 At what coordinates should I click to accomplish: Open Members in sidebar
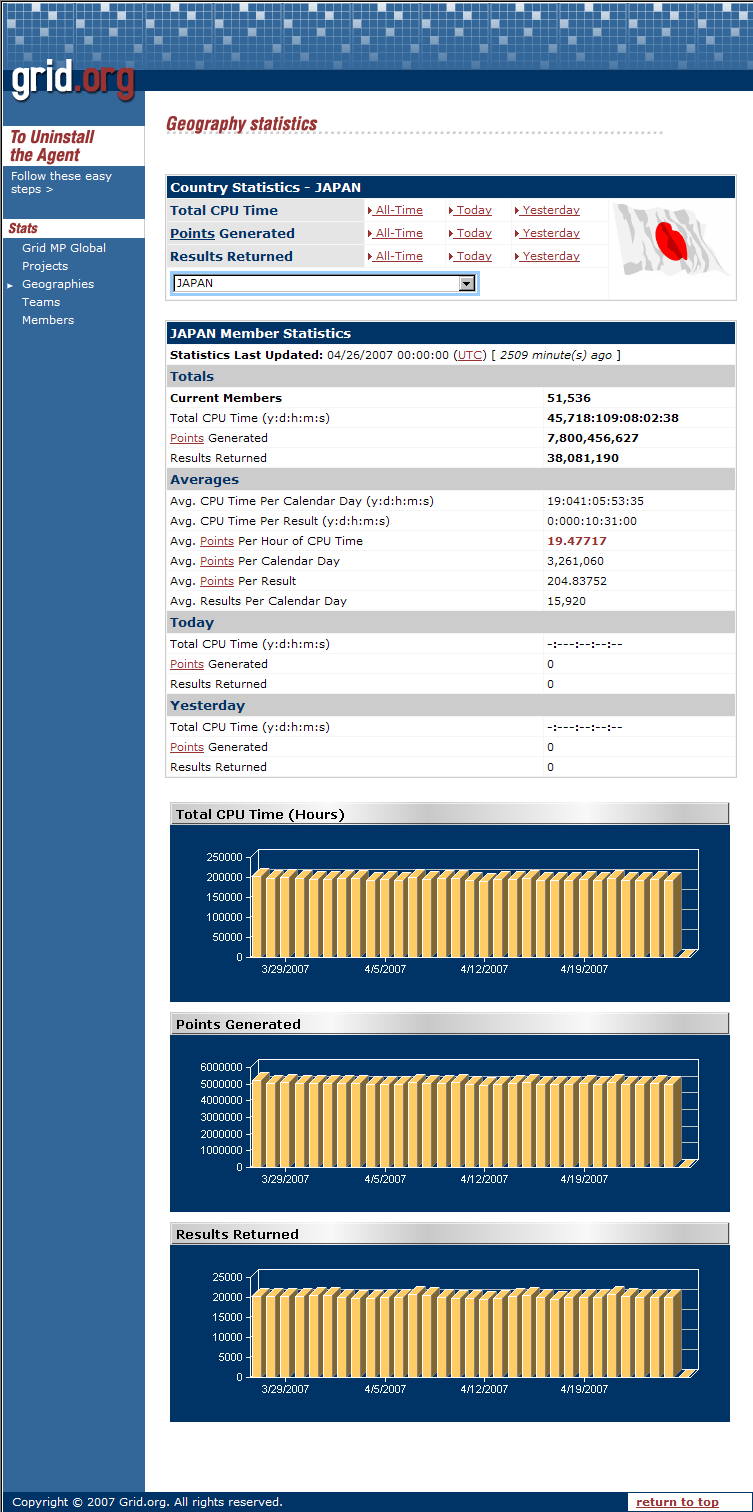tap(48, 320)
